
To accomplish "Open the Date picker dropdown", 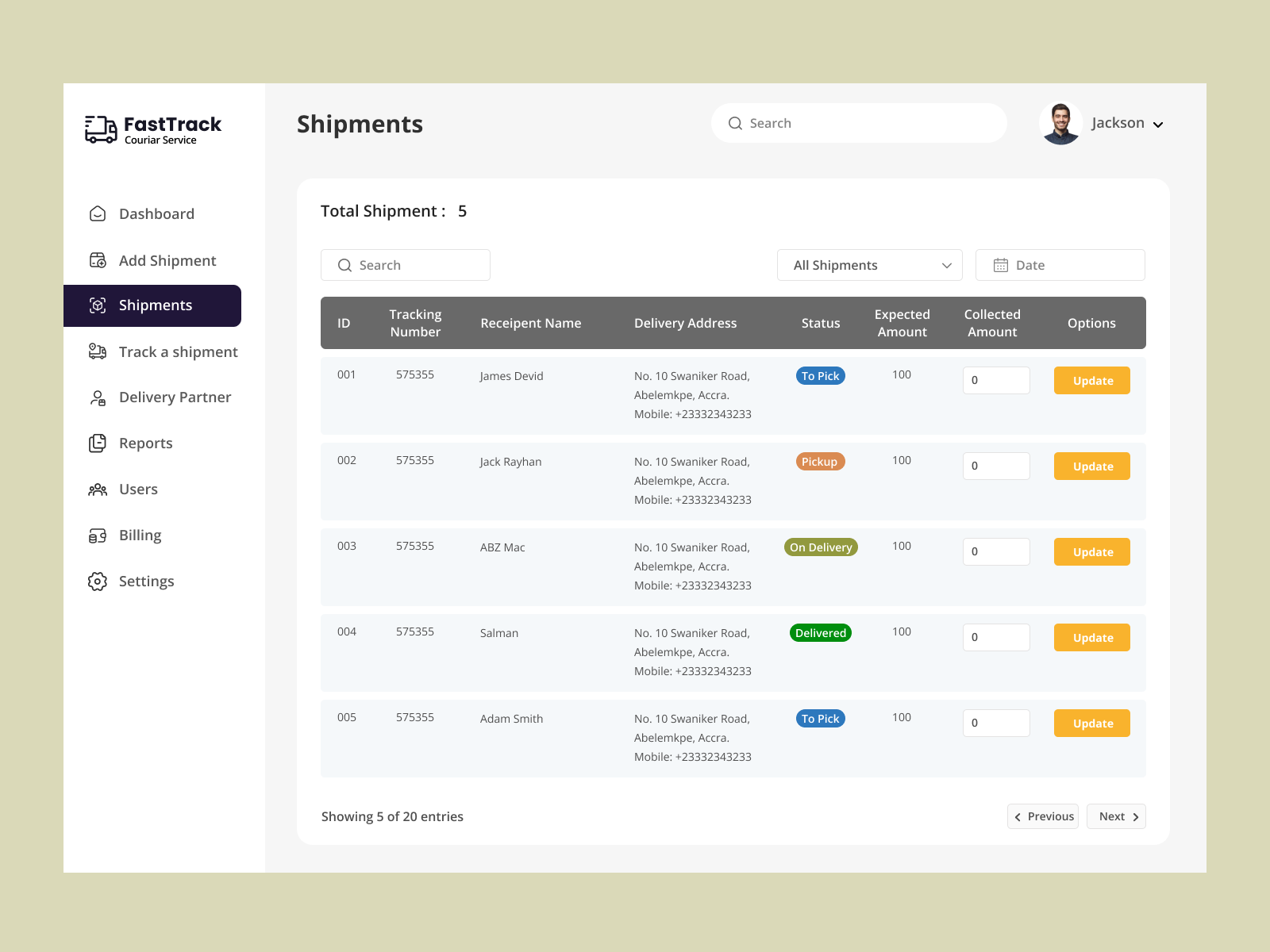I will [x=1060, y=265].
